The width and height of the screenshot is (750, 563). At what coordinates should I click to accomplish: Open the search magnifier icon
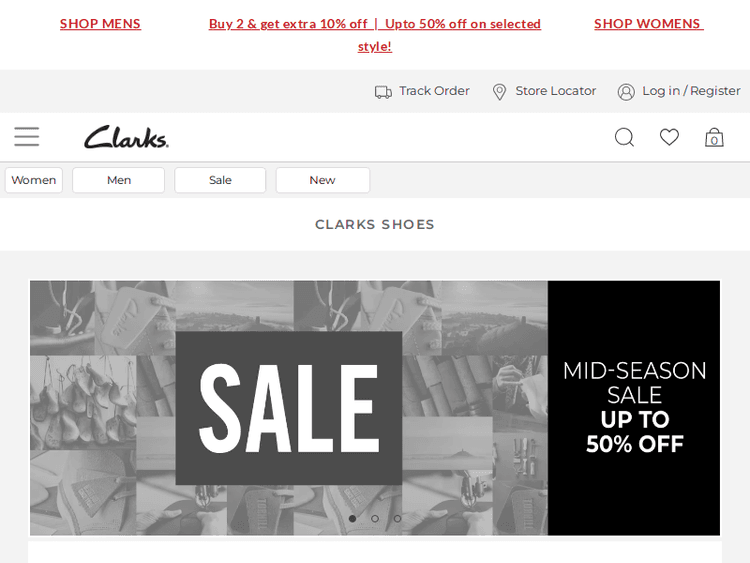[624, 137]
